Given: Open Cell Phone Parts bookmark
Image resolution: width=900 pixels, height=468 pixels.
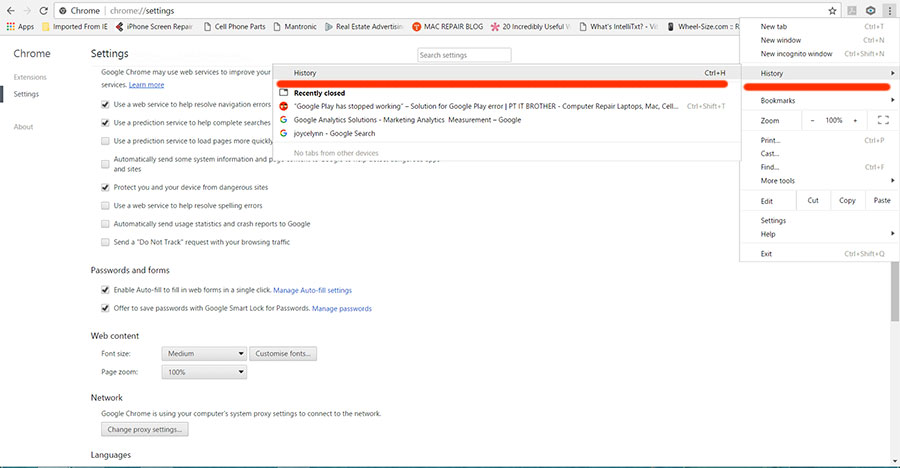Looking at the screenshot, I should 235,26.
